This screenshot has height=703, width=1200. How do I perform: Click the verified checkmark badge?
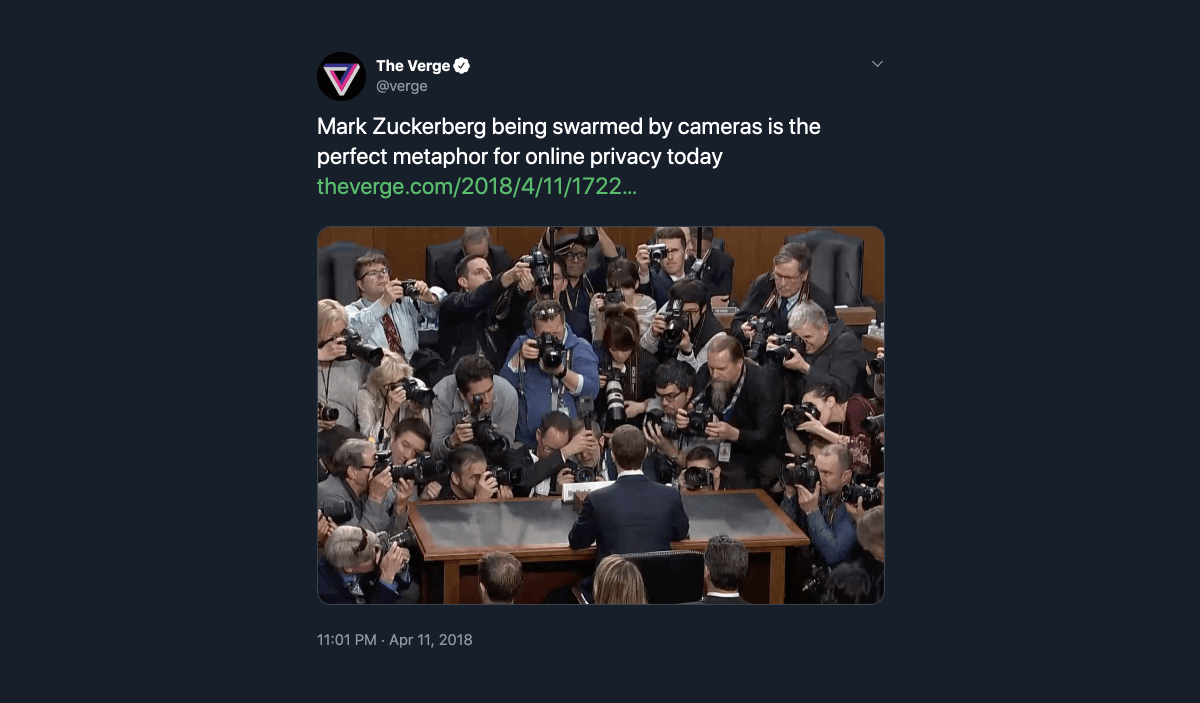coord(462,66)
